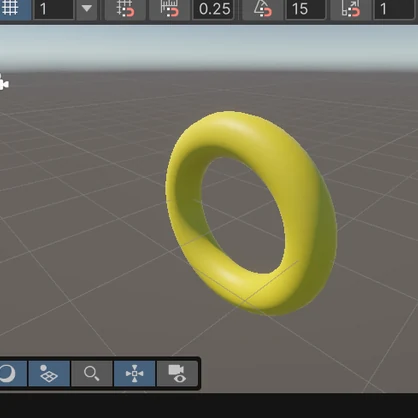Open the camera view settings icon
Viewport: 418px width, 418px height.
177,373
